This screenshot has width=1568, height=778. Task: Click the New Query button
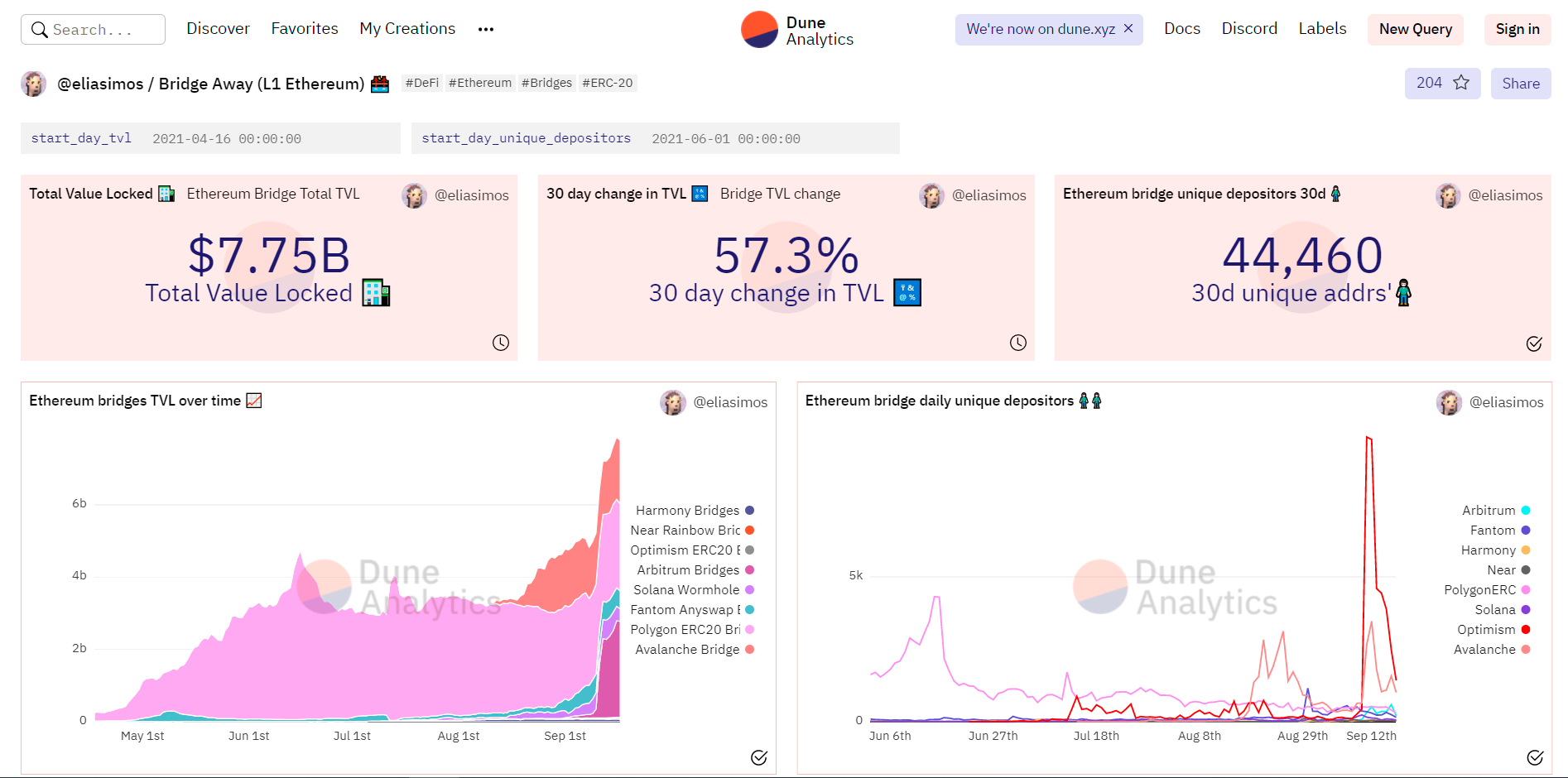point(1416,29)
